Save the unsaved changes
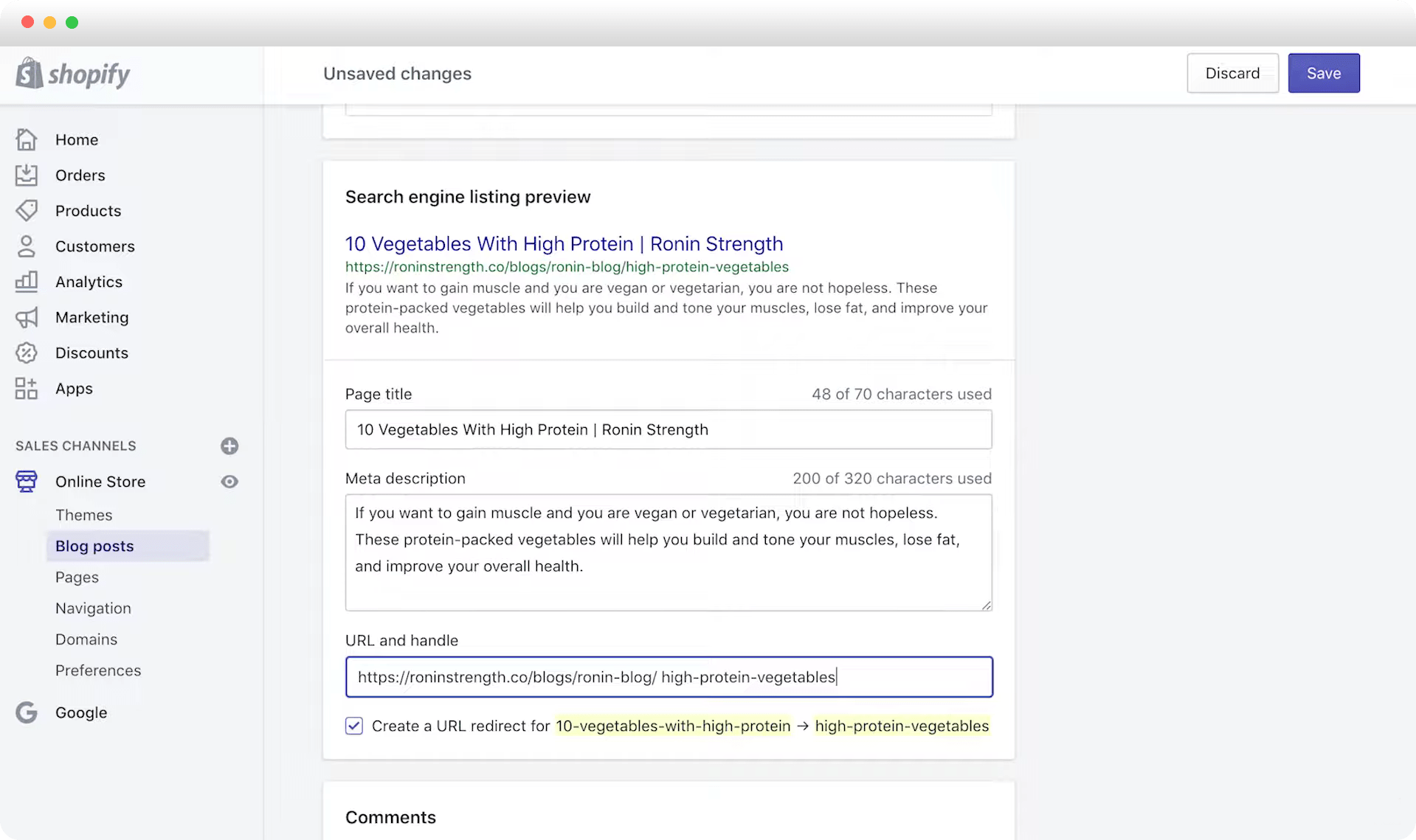This screenshot has width=1416, height=840. click(1323, 73)
